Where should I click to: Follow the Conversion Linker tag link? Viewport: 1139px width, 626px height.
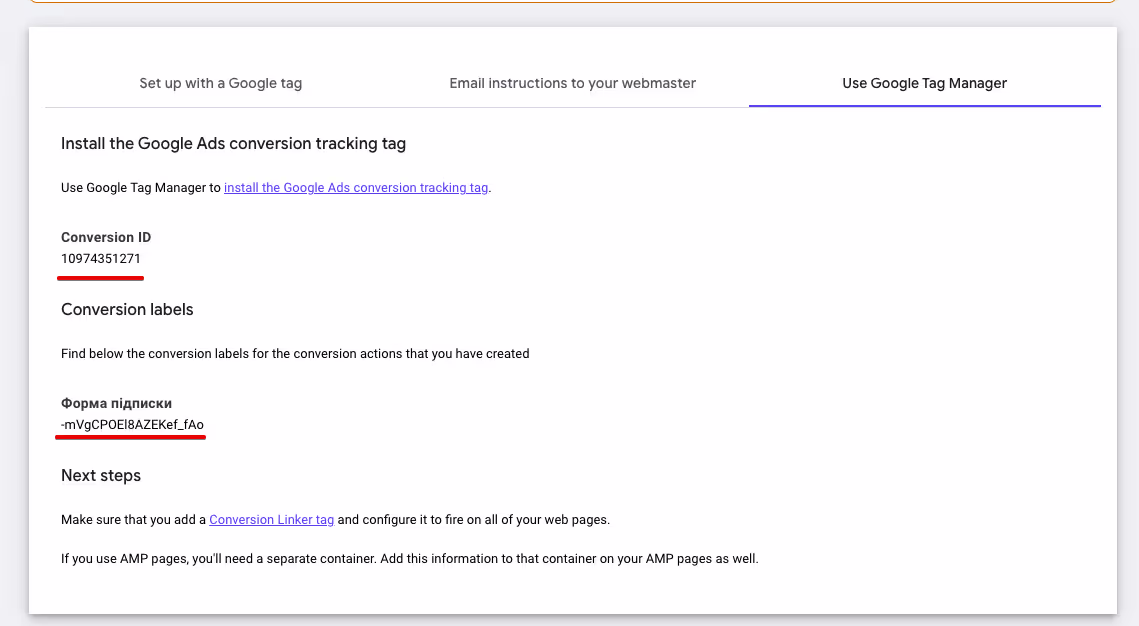pos(272,520)
